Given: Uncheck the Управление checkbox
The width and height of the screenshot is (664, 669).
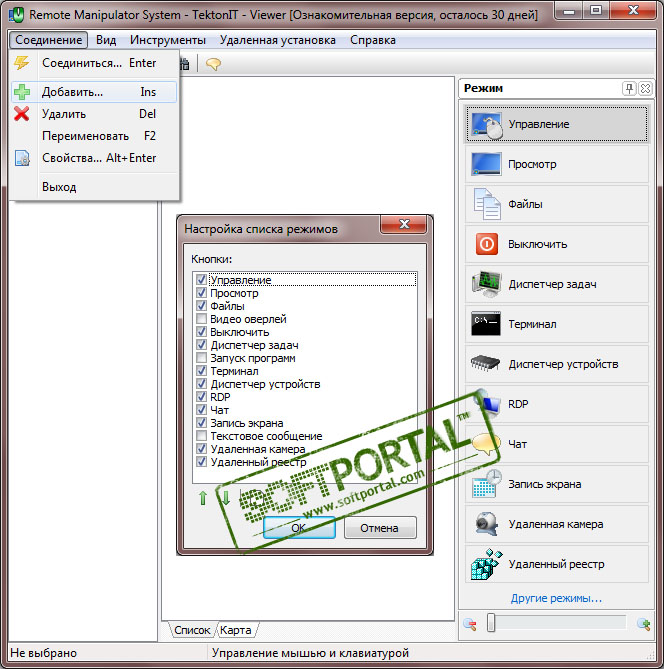Looking at the screenshot, I should [x=201, y=279].
